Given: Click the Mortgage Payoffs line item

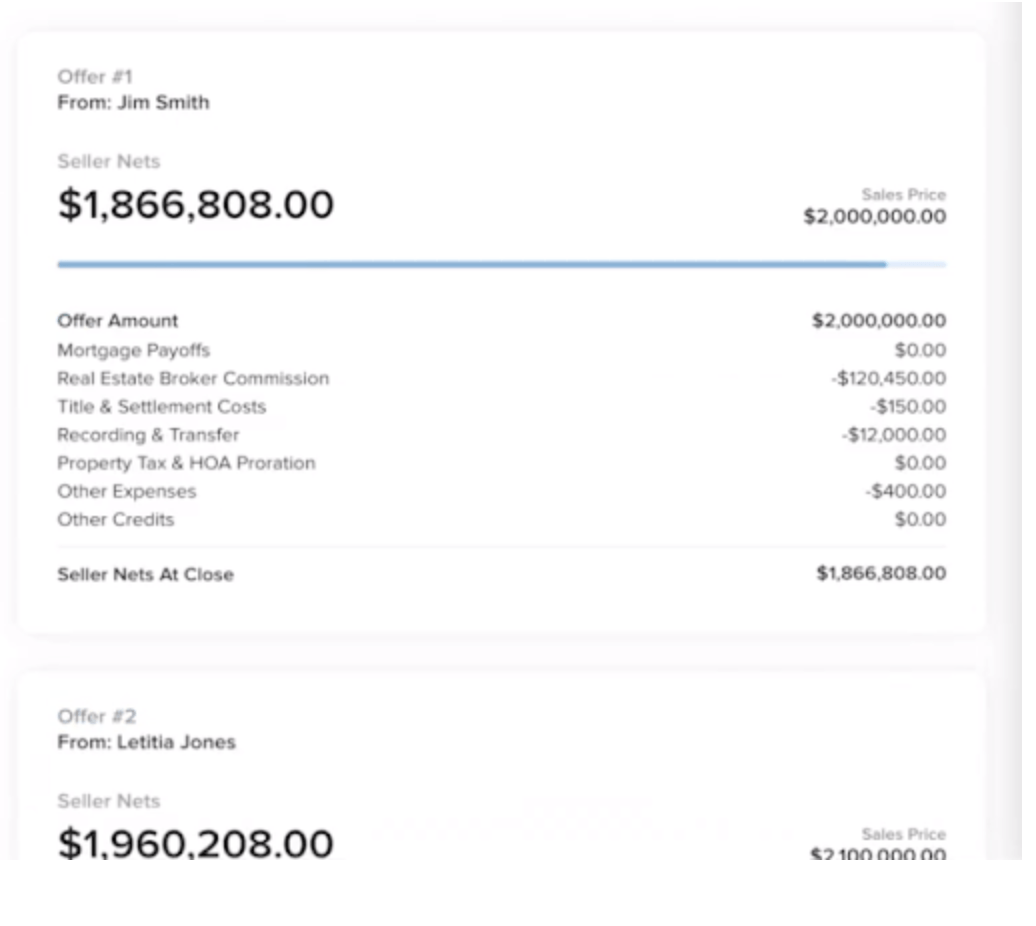Looking at the screenshot, I should [501, 350].
